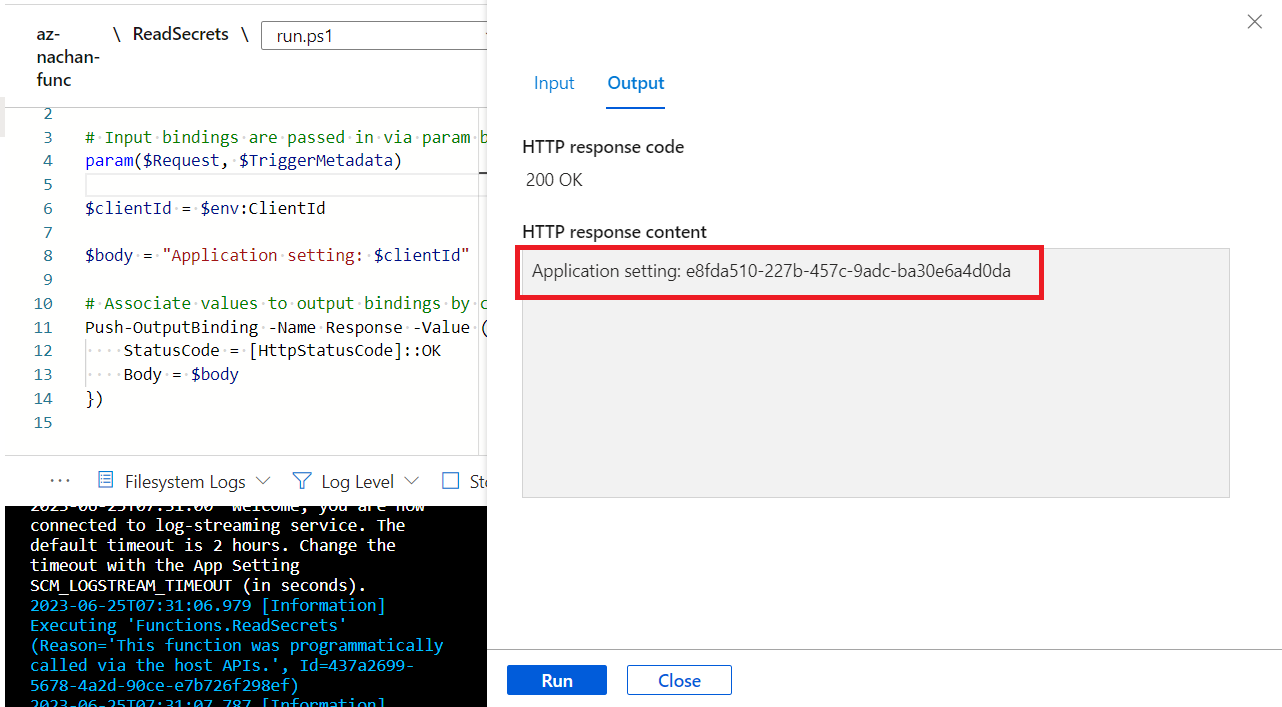This screenshot has height=707, width=1282.
Task: Click ReadSecrets in the breadcrumb path
Action: tap(180, 34)
